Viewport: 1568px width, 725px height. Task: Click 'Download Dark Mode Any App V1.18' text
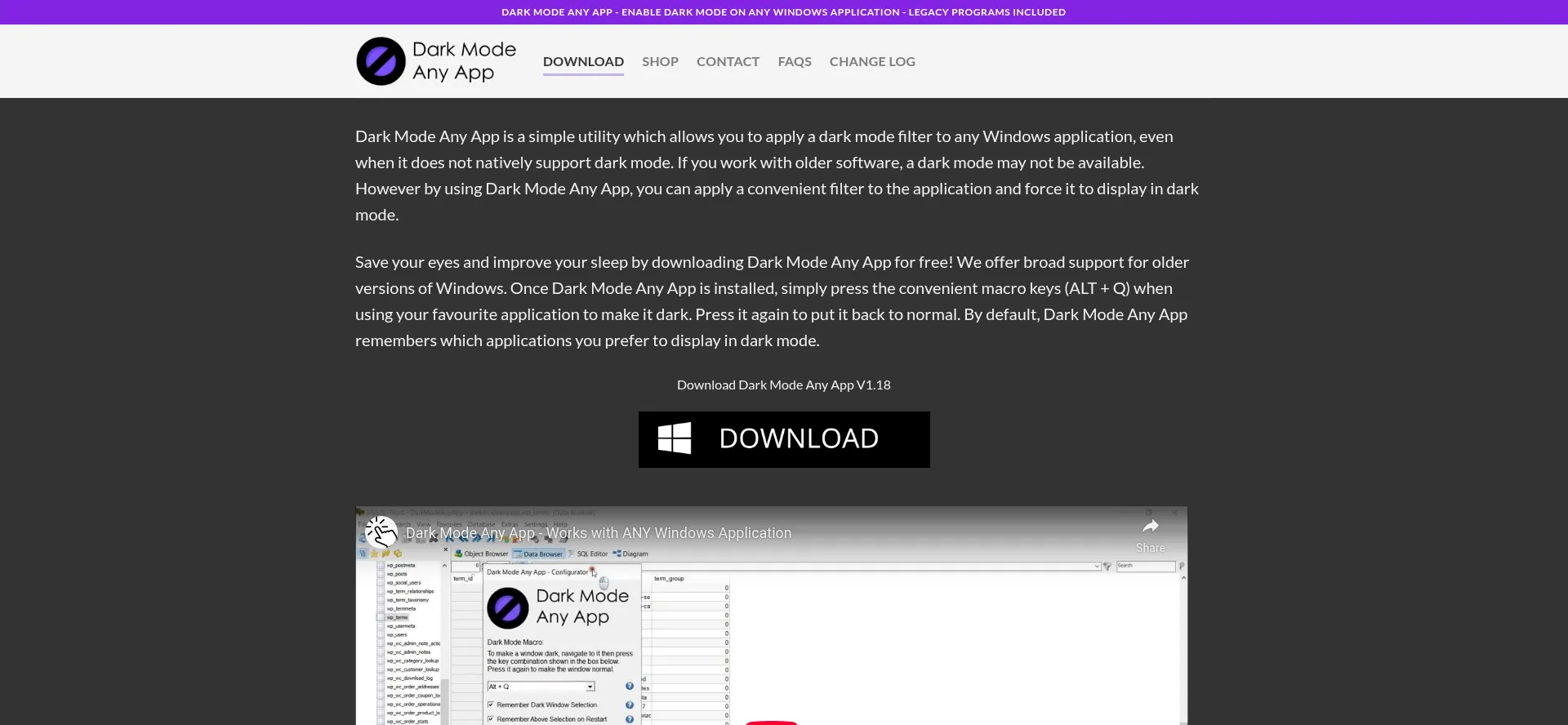click(784, 385)
